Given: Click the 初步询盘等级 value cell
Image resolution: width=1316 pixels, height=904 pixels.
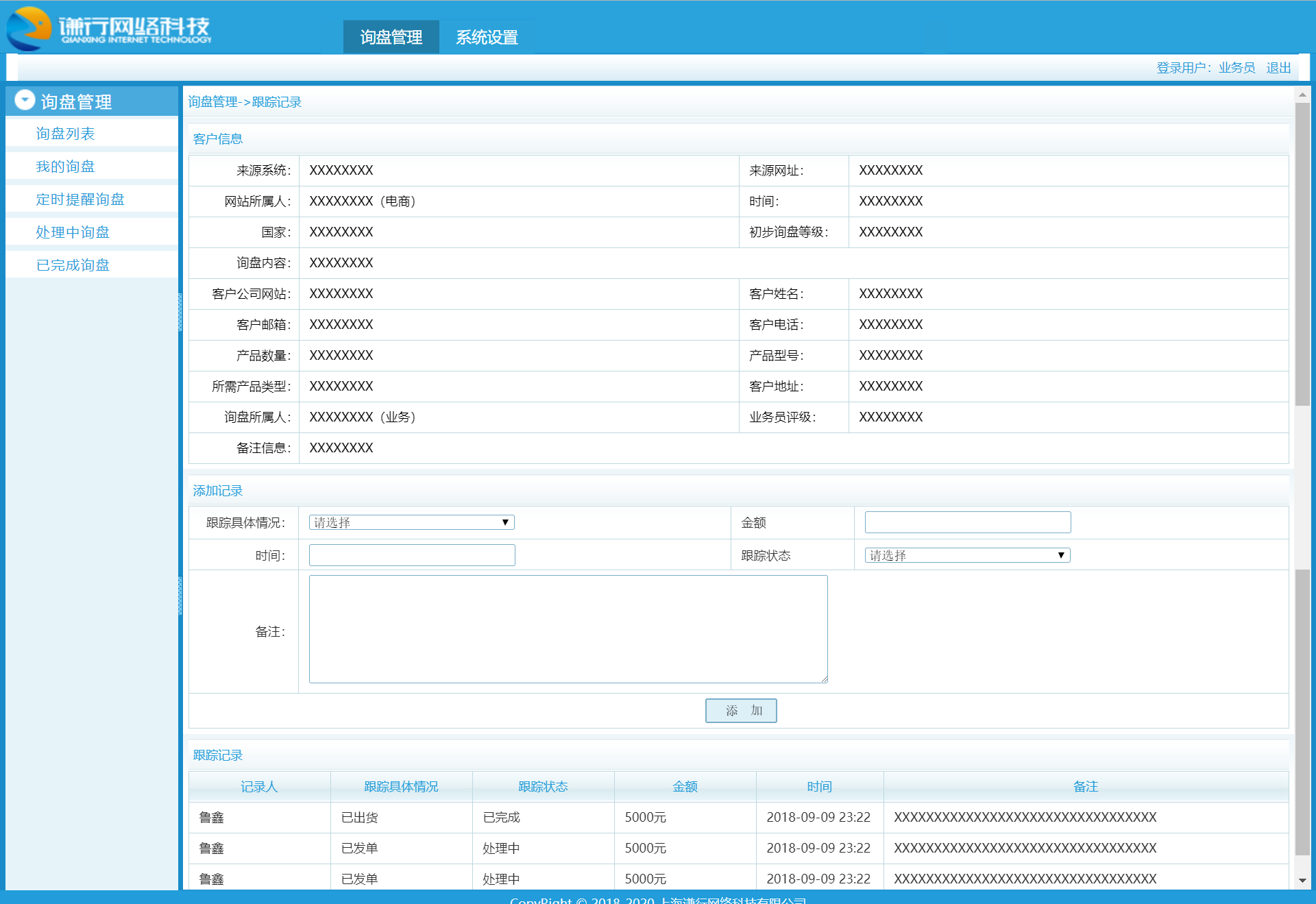Looking at the screenshot, I should [1069, 232].
